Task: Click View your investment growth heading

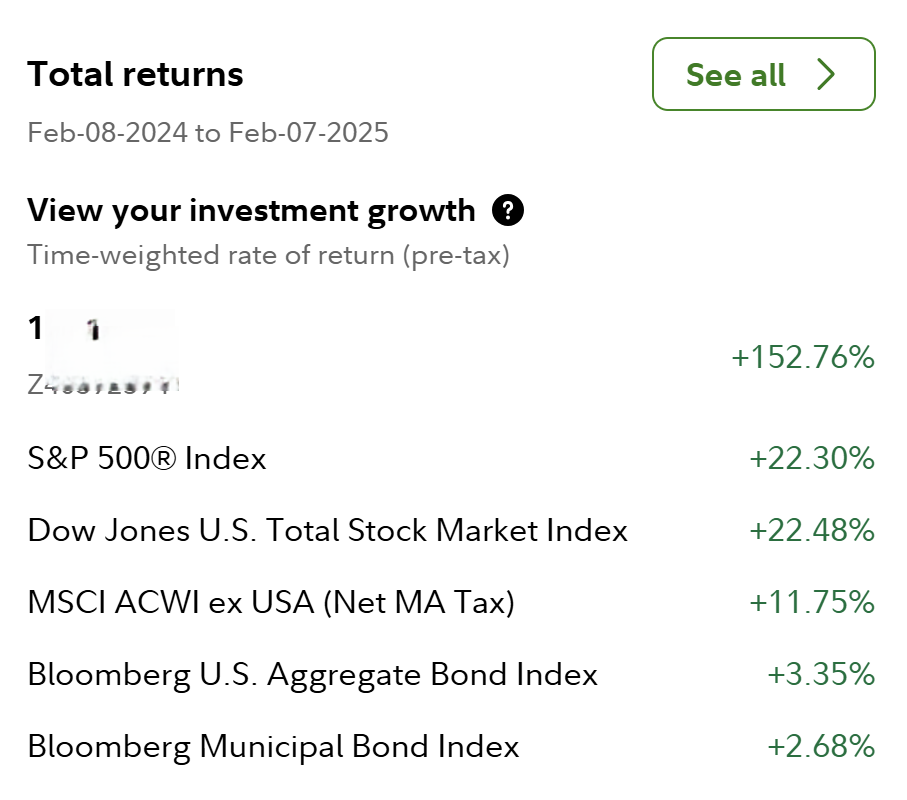Action: click(251, 211)
